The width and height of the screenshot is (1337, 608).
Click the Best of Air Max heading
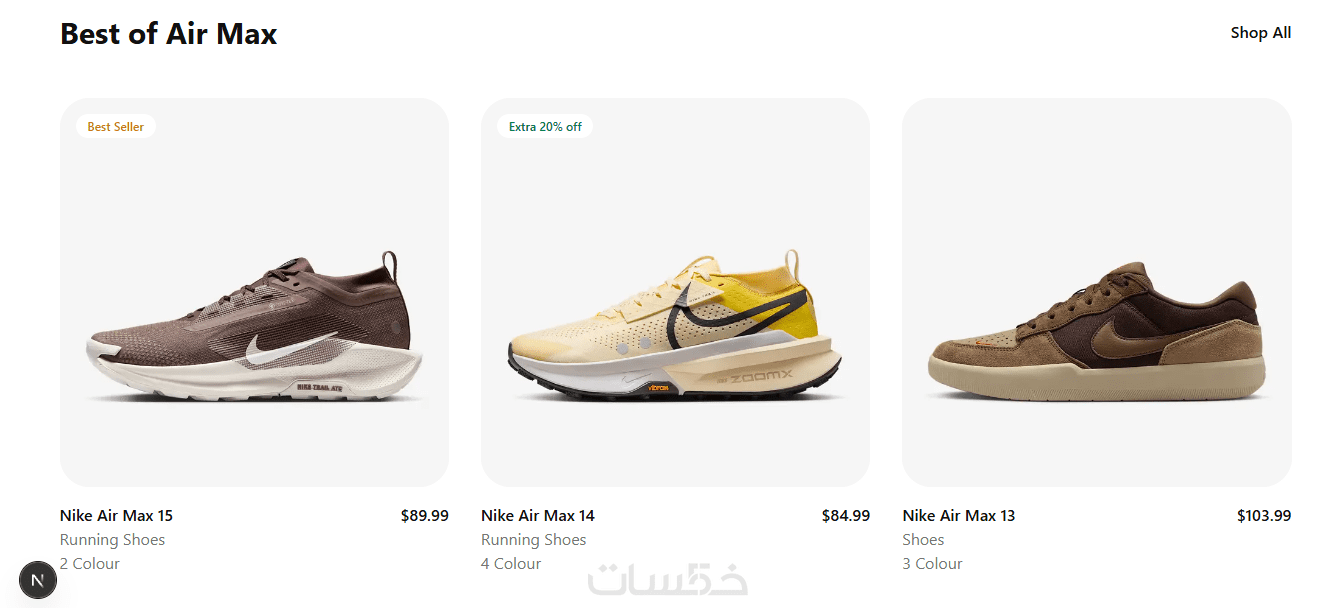(x=168, y=34)
